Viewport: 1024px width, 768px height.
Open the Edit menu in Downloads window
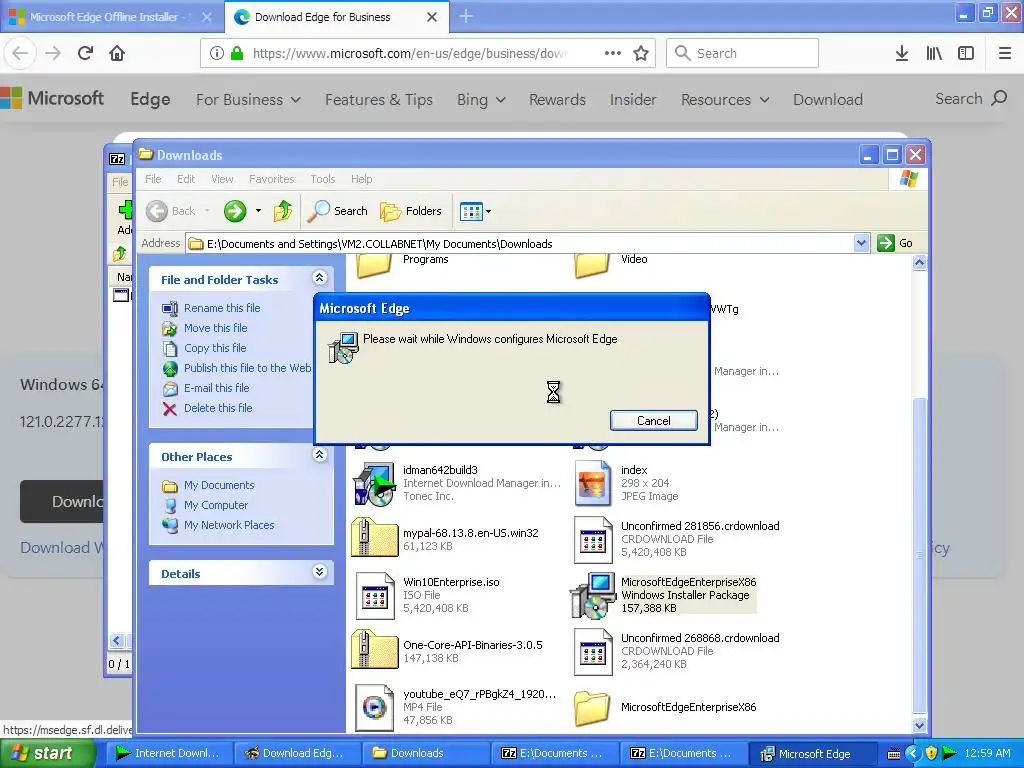click(185, 179)
